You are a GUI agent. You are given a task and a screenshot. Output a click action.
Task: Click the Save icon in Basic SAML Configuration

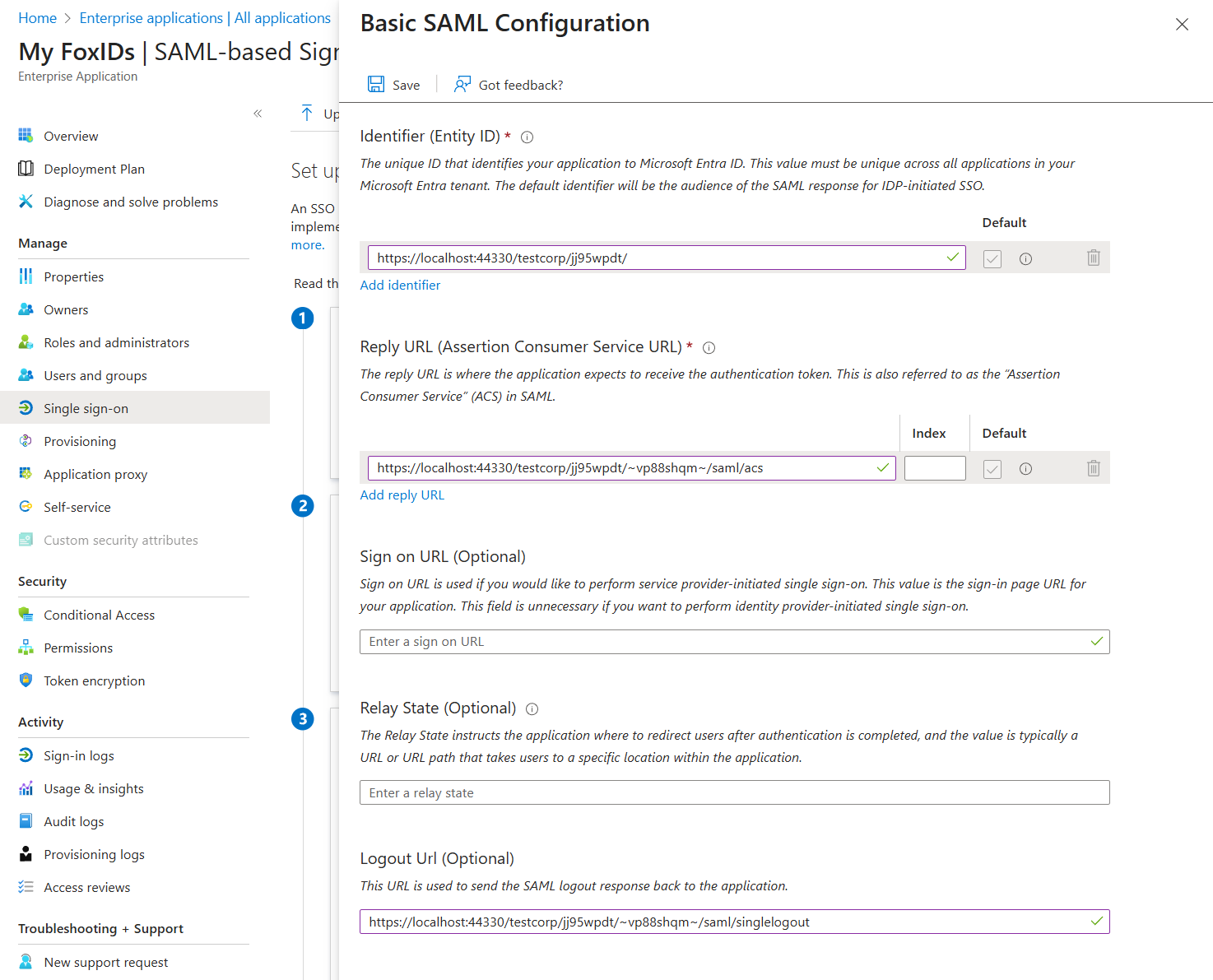point(378,84)
